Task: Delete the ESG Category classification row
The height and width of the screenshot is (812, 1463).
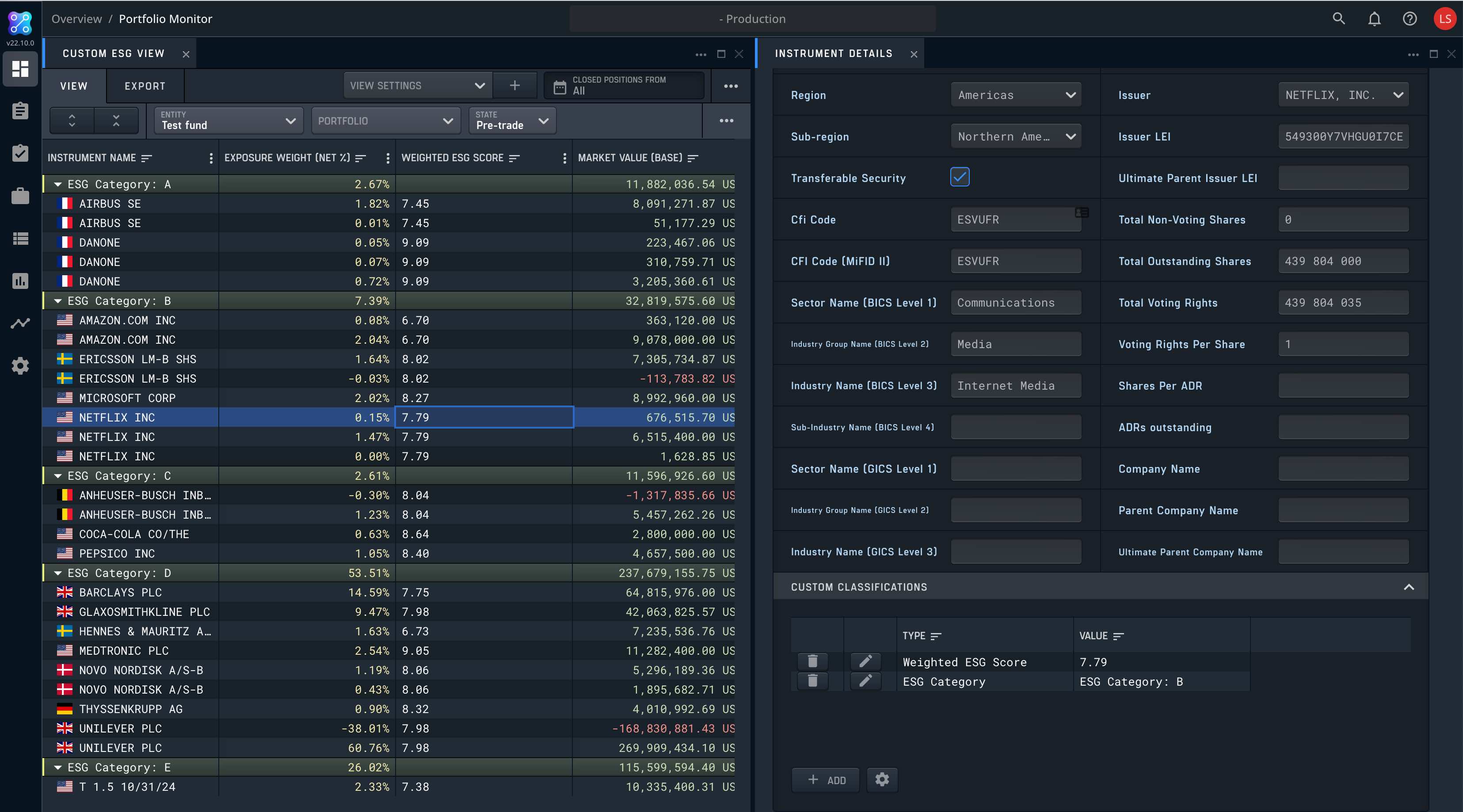Action: coord(813,681)
